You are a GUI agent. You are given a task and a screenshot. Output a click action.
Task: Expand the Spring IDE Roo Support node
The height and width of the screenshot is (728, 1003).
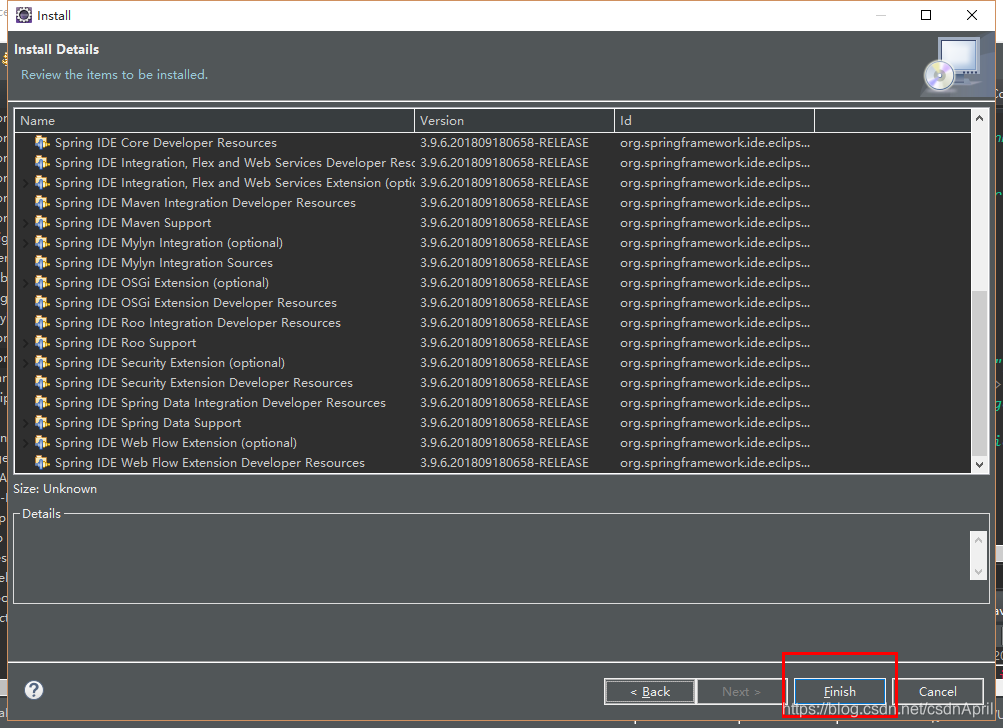26,343
